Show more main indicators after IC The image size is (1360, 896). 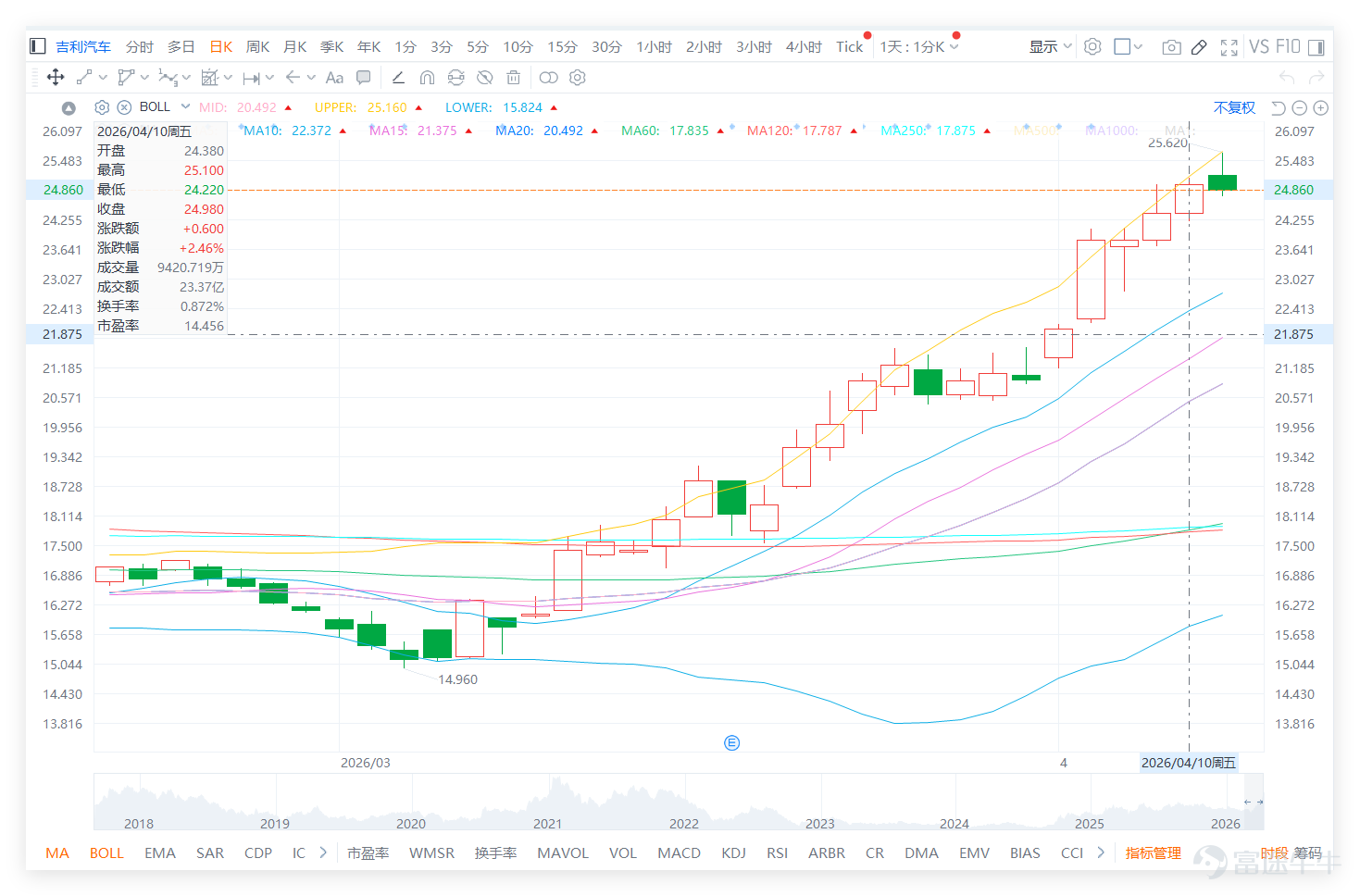[323, 852]
